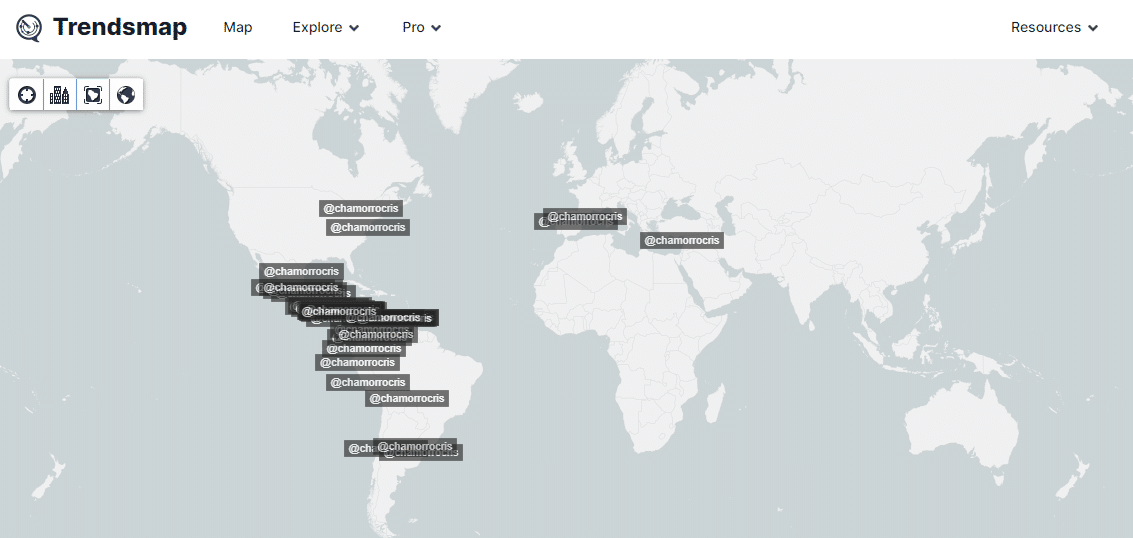Open the lower @chamorrocris label over the USA
1133x538 pixels.
point(368,227)
